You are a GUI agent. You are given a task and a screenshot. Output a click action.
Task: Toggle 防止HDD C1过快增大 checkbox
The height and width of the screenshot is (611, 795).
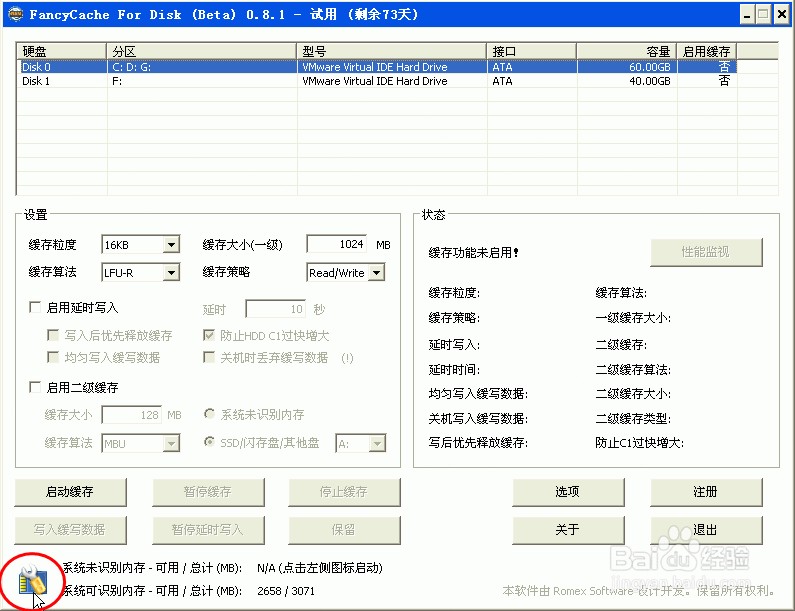pyautogui.click(x=208, y=335)
